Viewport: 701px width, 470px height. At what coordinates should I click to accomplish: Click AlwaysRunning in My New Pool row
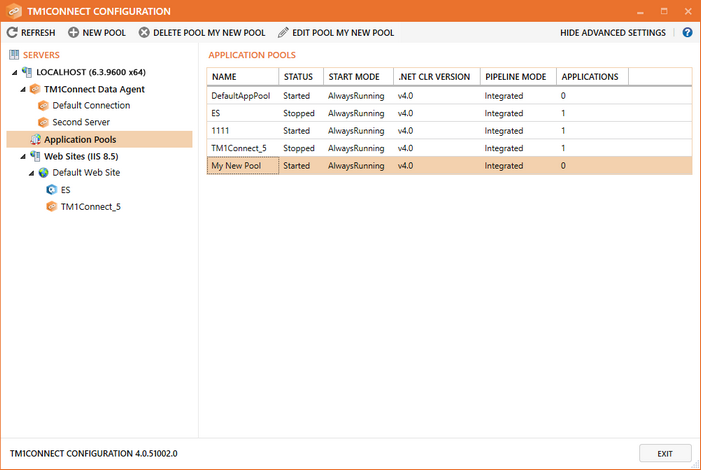(356, 165)
